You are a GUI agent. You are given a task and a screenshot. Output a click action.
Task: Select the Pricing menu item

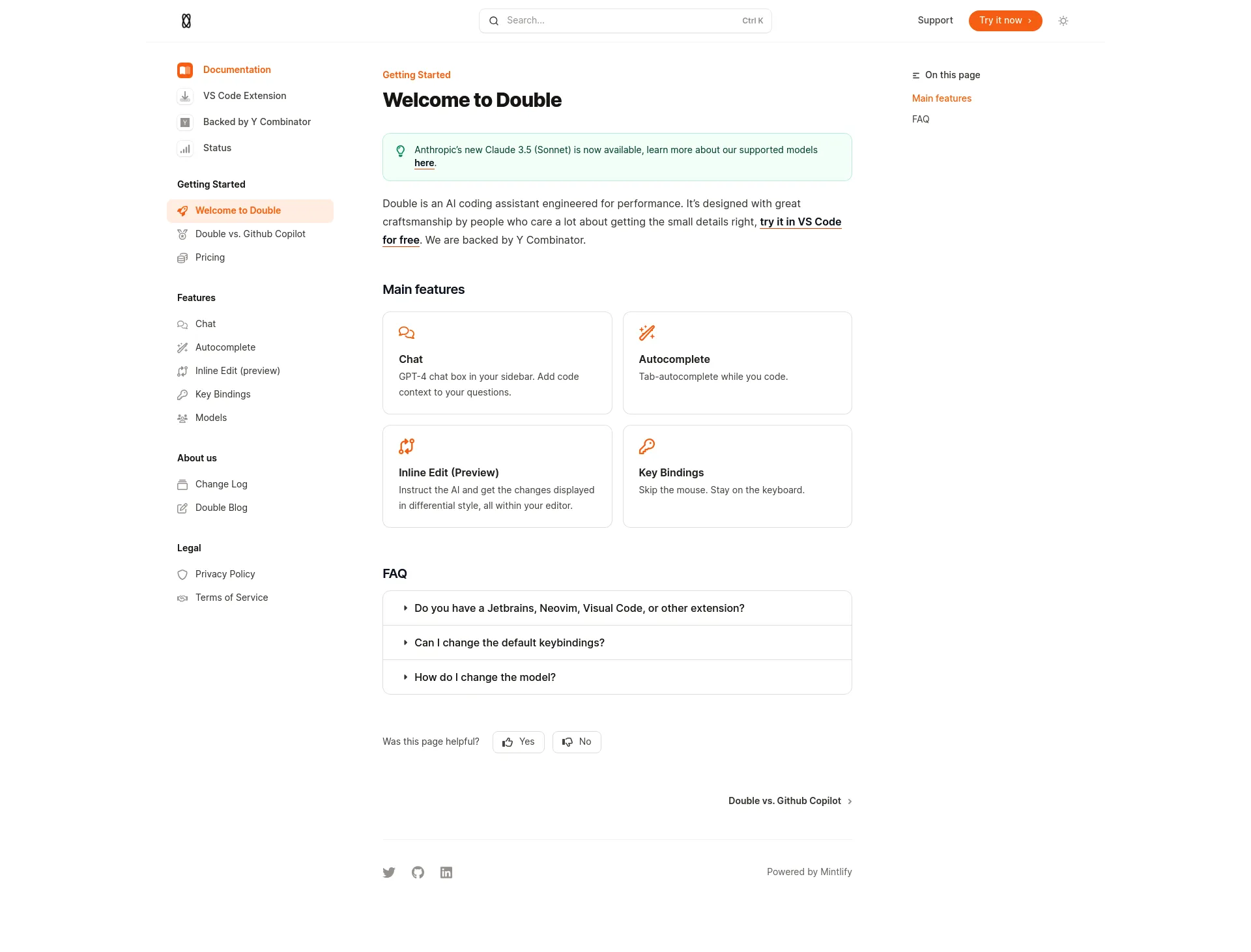coord(210,257)
